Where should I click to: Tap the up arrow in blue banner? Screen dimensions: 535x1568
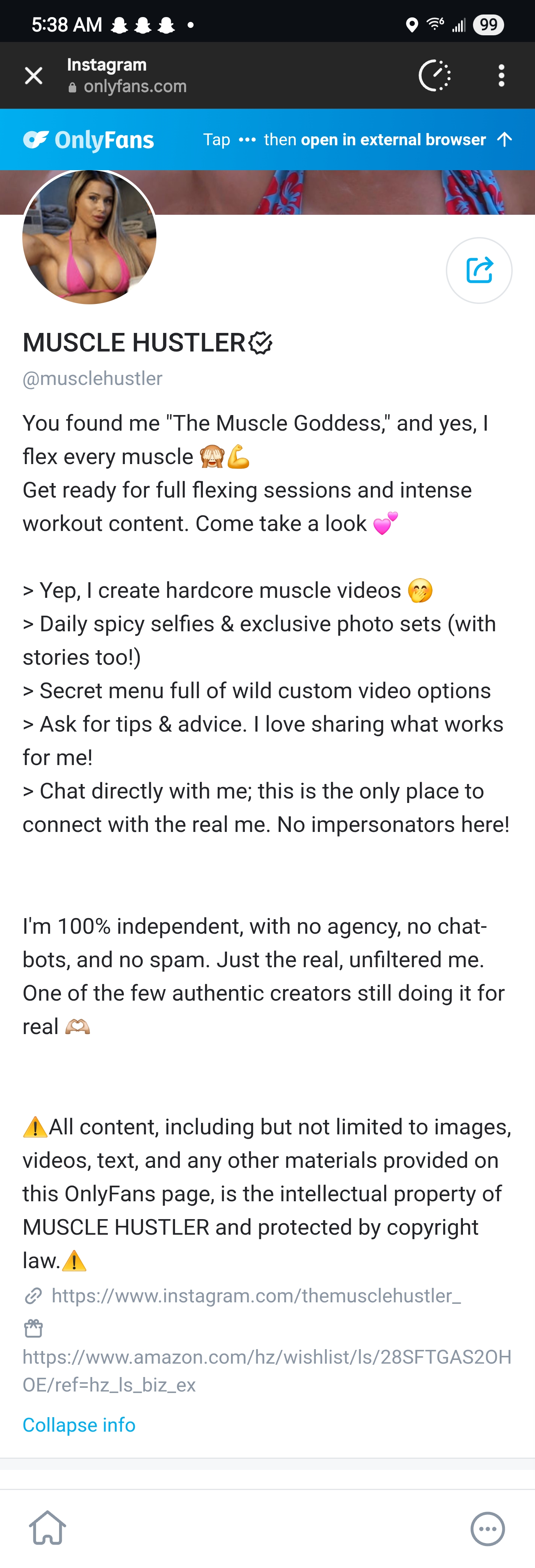[x=504, y=139]
